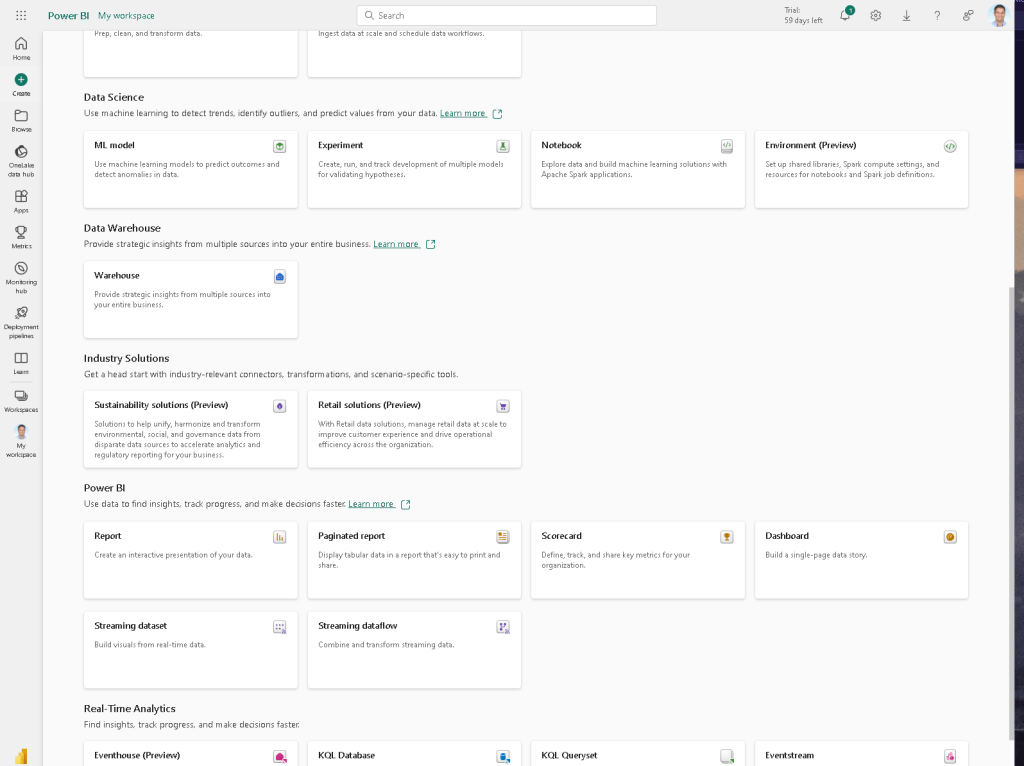This screenshot has width=1024, height=766.
Task: Open Learn more under Data Warehouse
Action: pyautogui.click(x=396, y=244)
